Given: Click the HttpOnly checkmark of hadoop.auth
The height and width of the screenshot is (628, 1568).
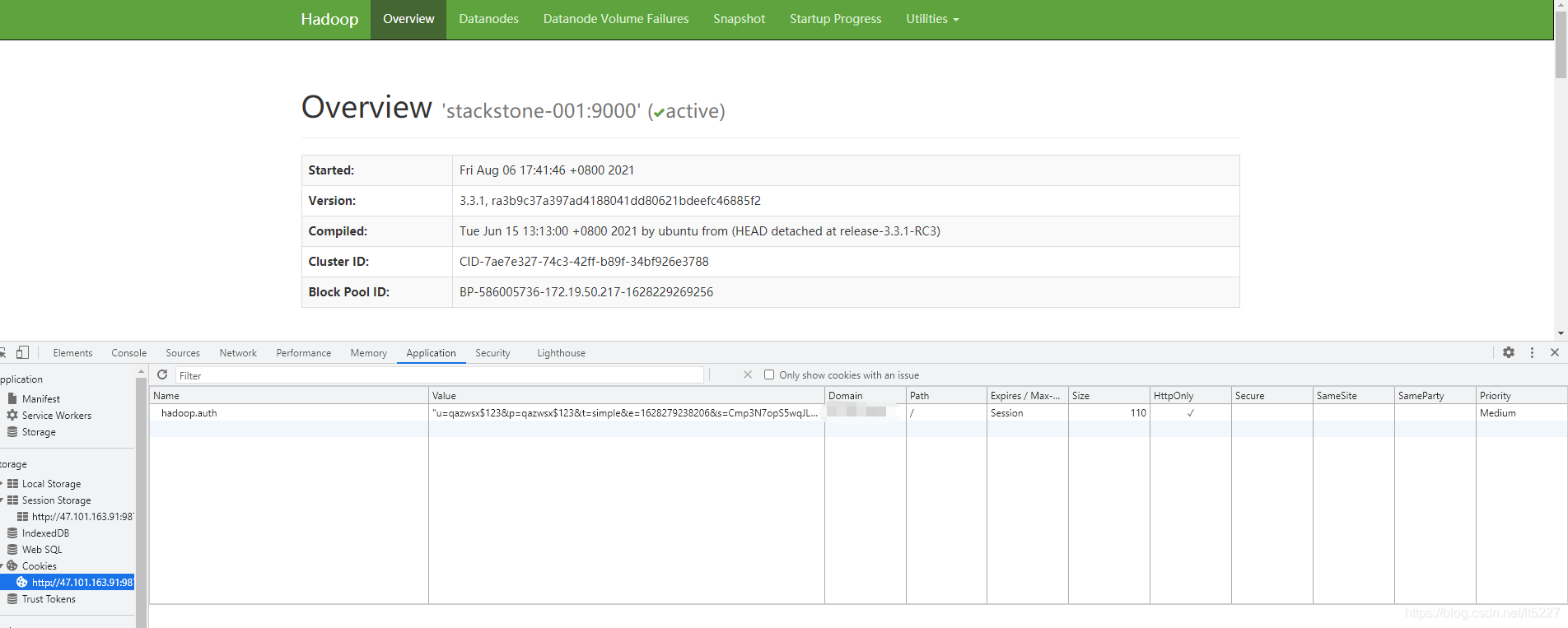Looking at the screenshot, I should tap(1191, 413).
